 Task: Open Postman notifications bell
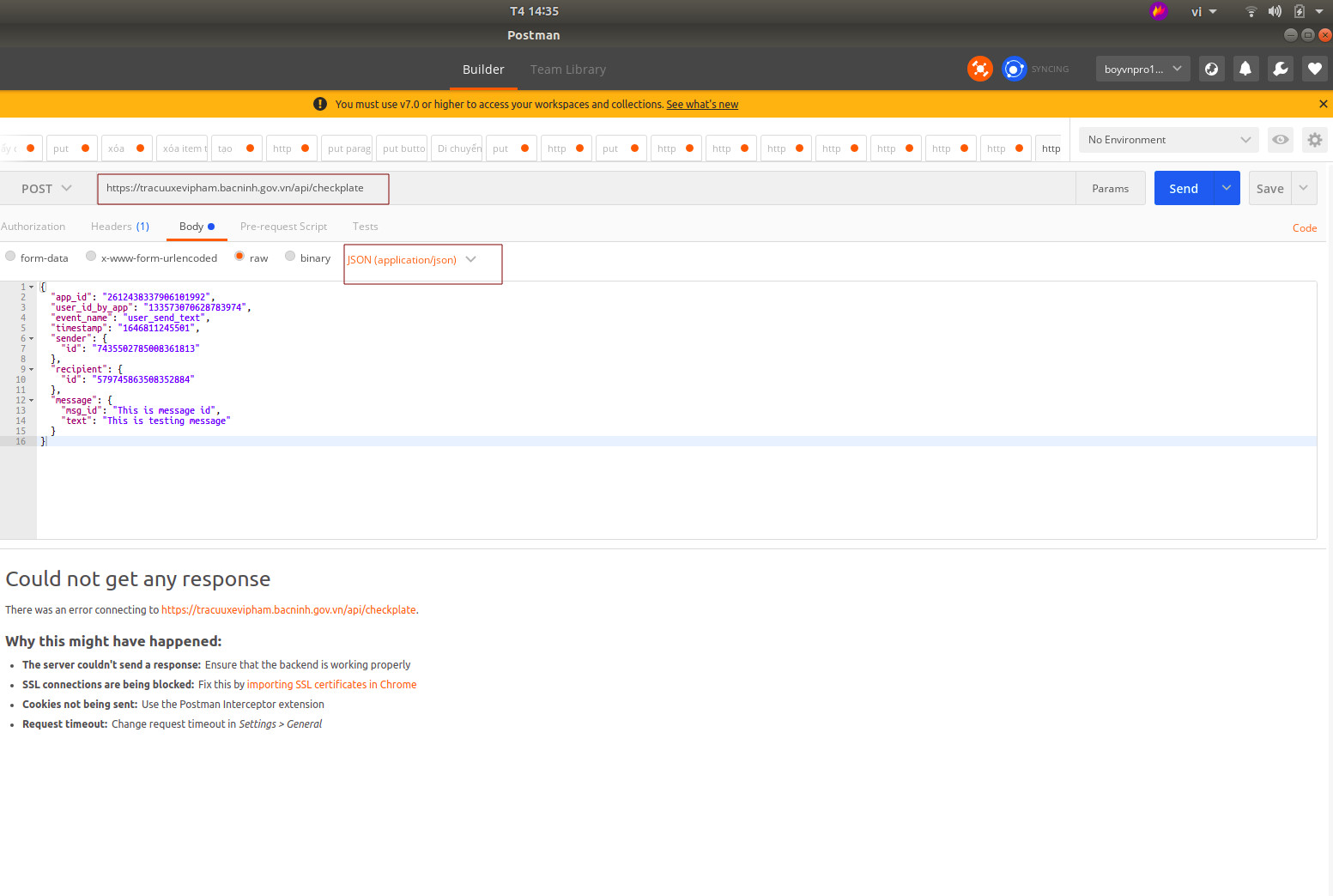1245,69
